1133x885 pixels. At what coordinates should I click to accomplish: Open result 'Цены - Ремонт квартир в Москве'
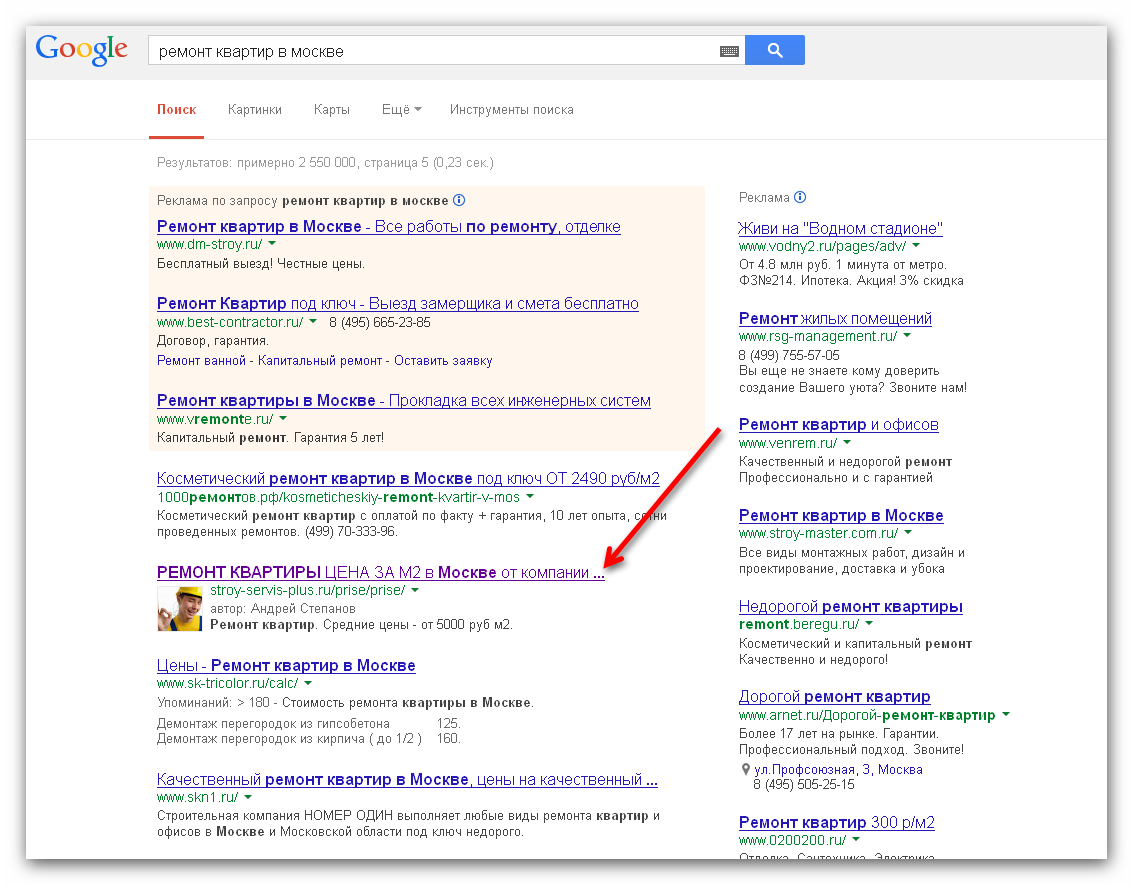click(x=286, y=665)
